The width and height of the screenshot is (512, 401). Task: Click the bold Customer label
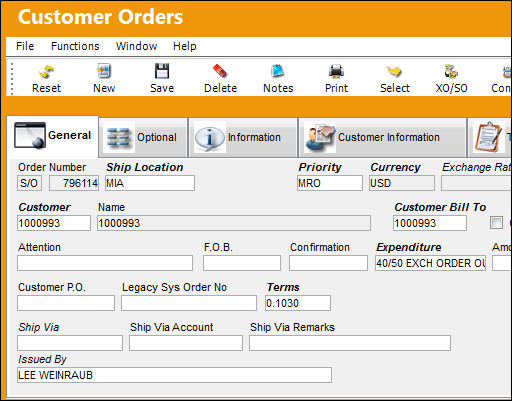pos(44,207)
